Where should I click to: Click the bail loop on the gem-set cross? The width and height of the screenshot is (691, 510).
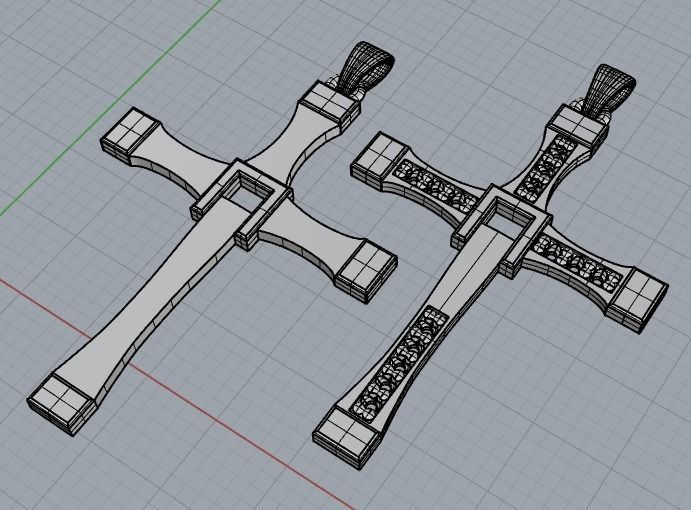(x=608, y=90)
